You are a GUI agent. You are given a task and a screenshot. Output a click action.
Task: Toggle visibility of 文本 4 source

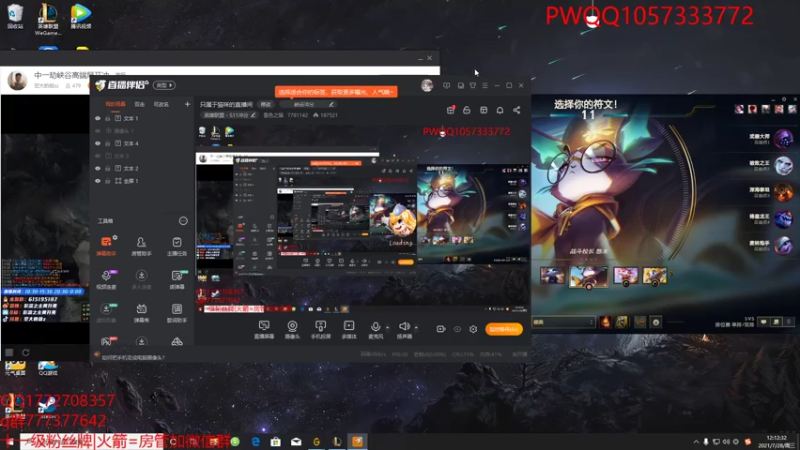(x=98, y=143)
